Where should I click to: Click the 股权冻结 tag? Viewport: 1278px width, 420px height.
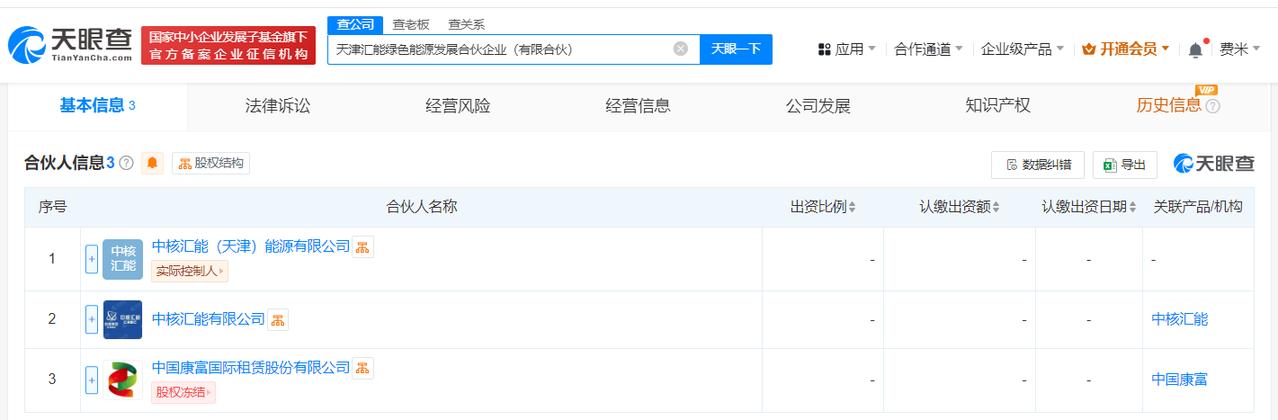[x=184, y=392]
